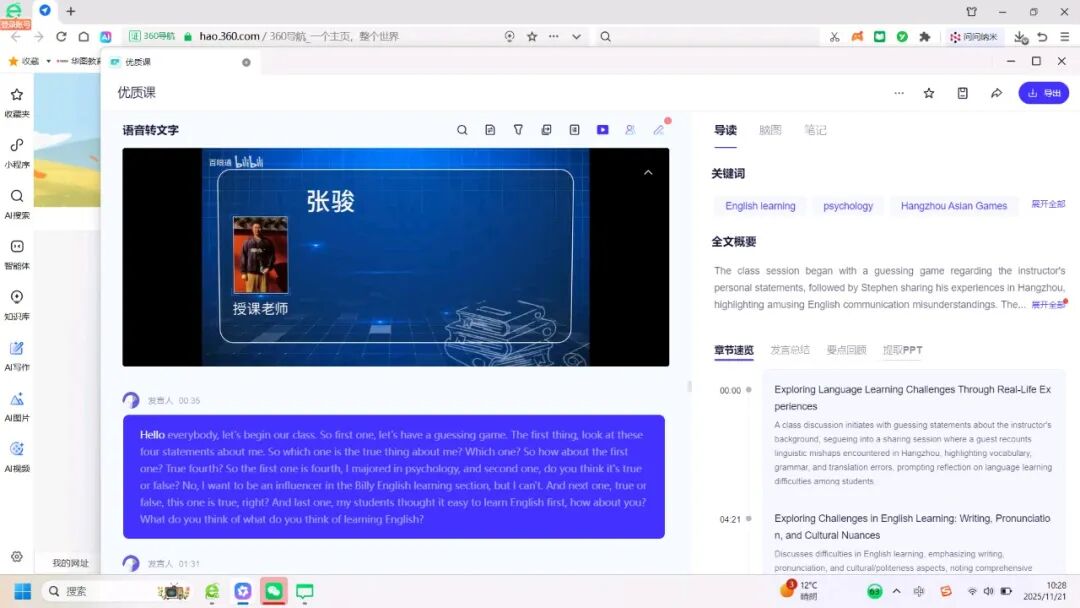The image size is (1080, 608).
Task: Open the edit pen icon with red badge
Action: pyautogui.click(x=659, y=130)
